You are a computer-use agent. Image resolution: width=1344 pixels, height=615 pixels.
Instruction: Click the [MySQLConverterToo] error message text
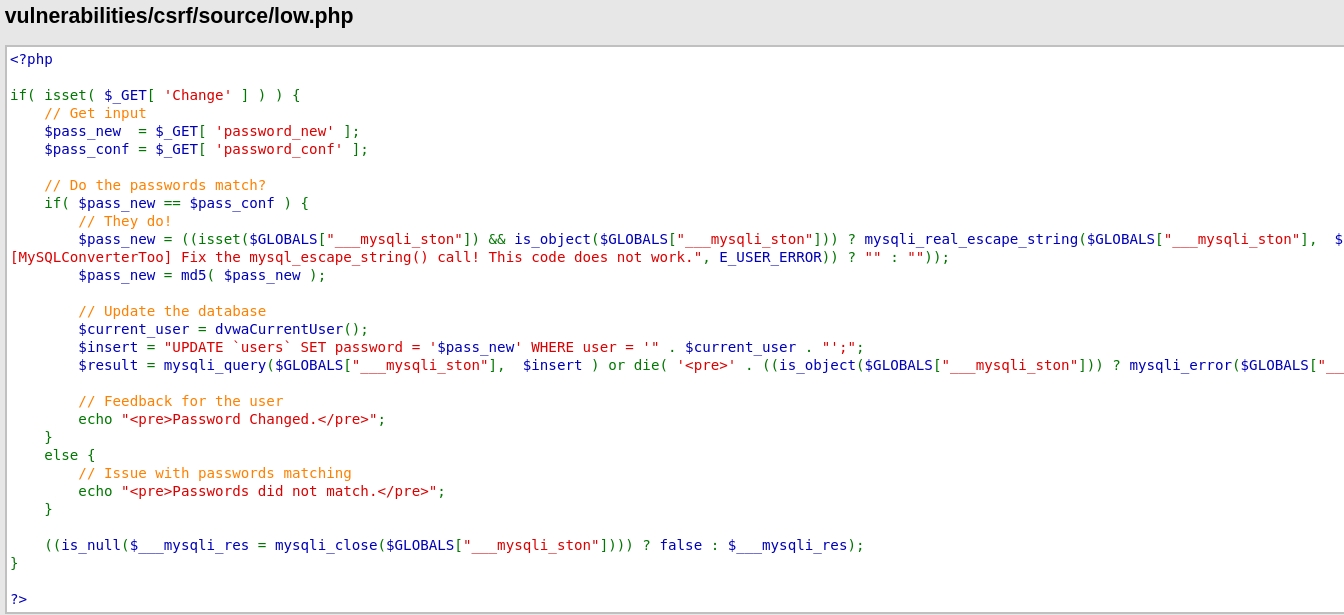(x=355, y=257)
